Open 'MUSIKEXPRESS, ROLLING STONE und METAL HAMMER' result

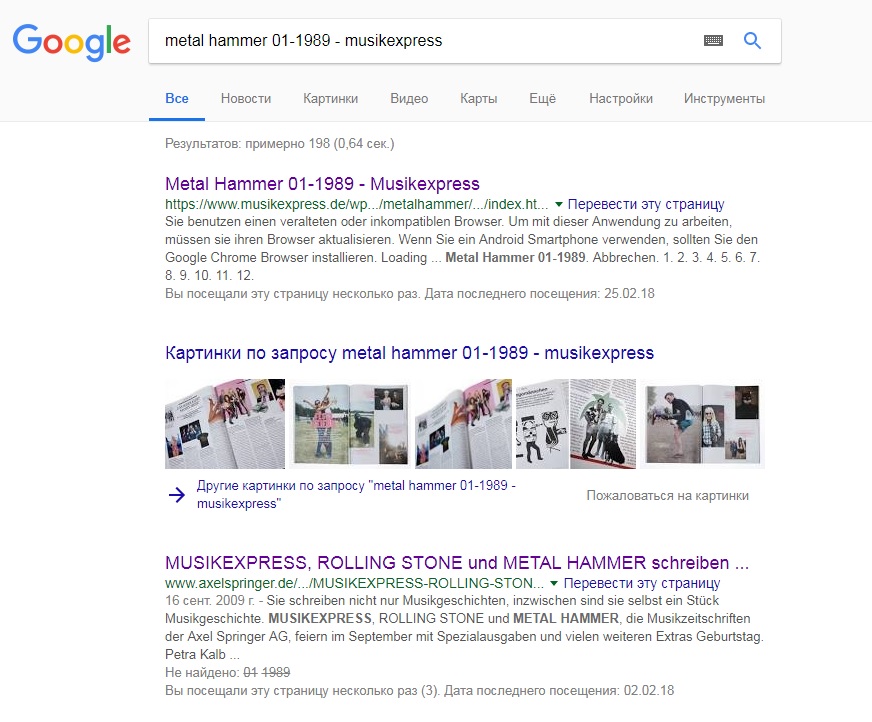[x=457, y=563]
